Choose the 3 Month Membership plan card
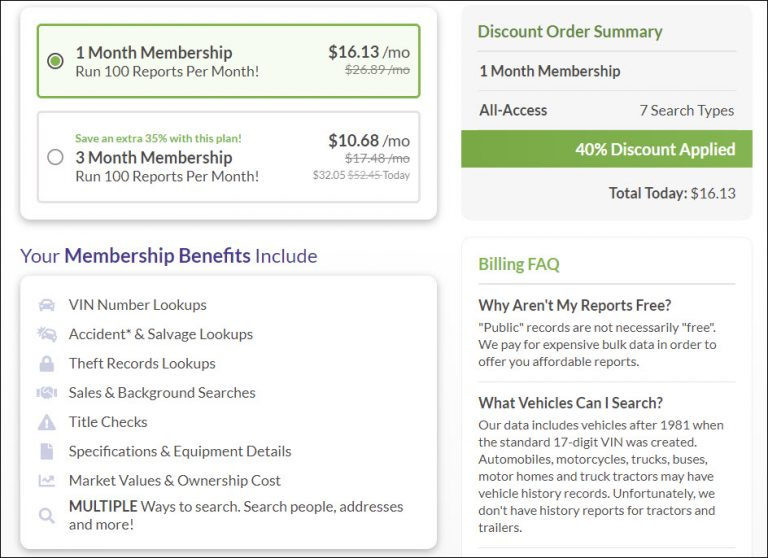Viewport: 768px width, 558px height. [229, 157]
